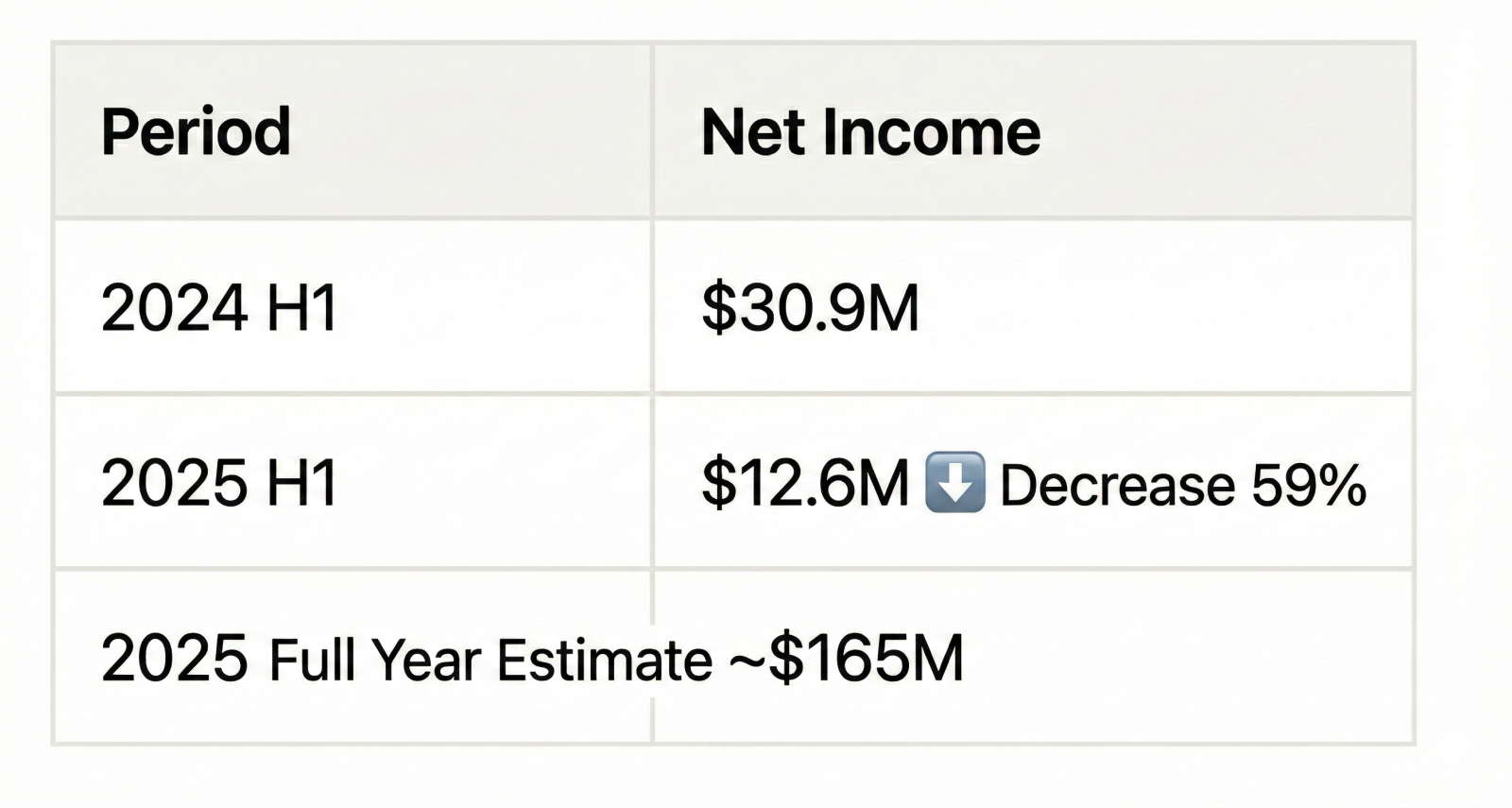Click the blue down-arrow emoji icon
The image size is (1512, 808).
(954, 482)
